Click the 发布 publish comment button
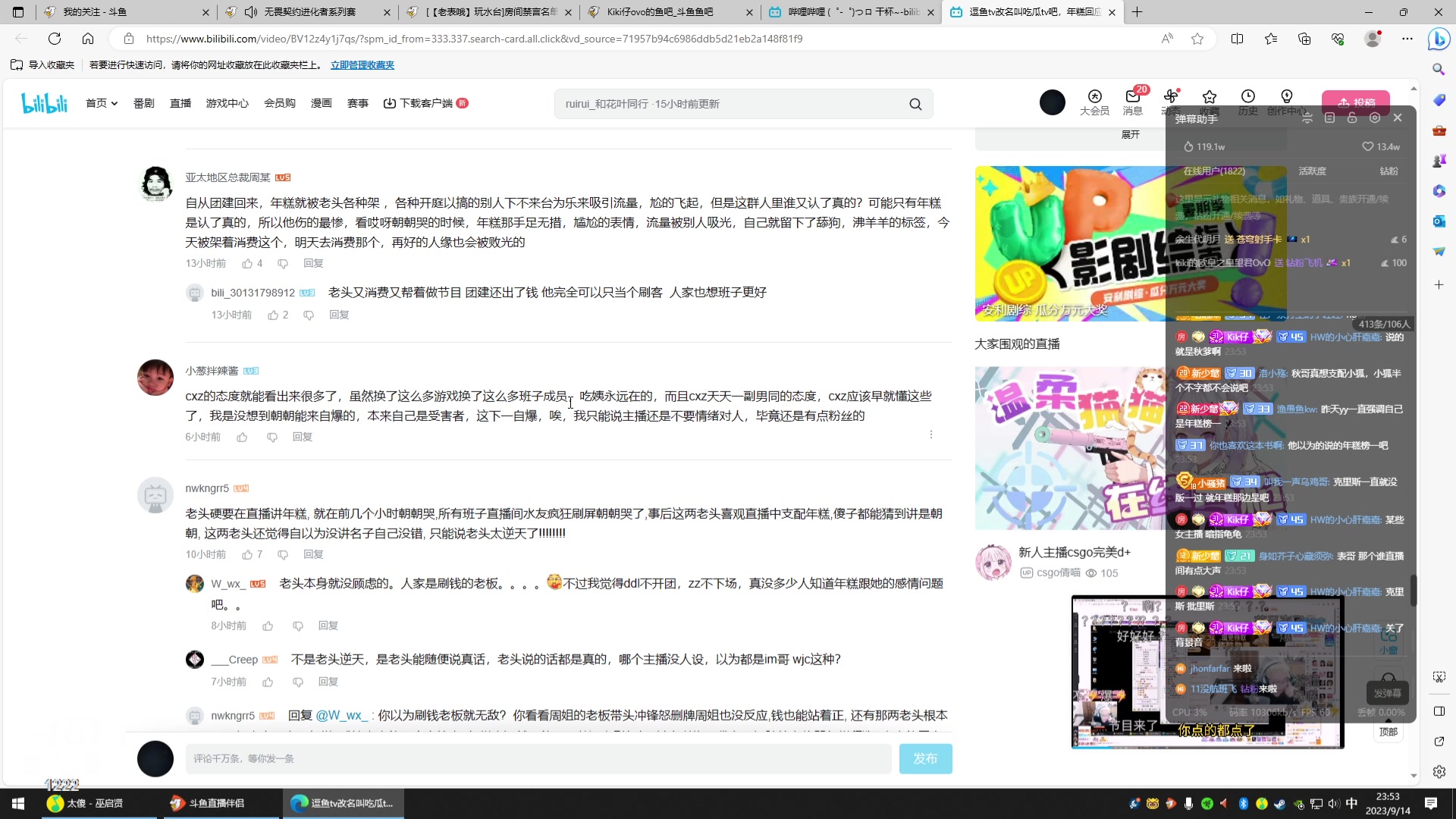Screen dimensions: 1456x819 click(x=925, y=758)
